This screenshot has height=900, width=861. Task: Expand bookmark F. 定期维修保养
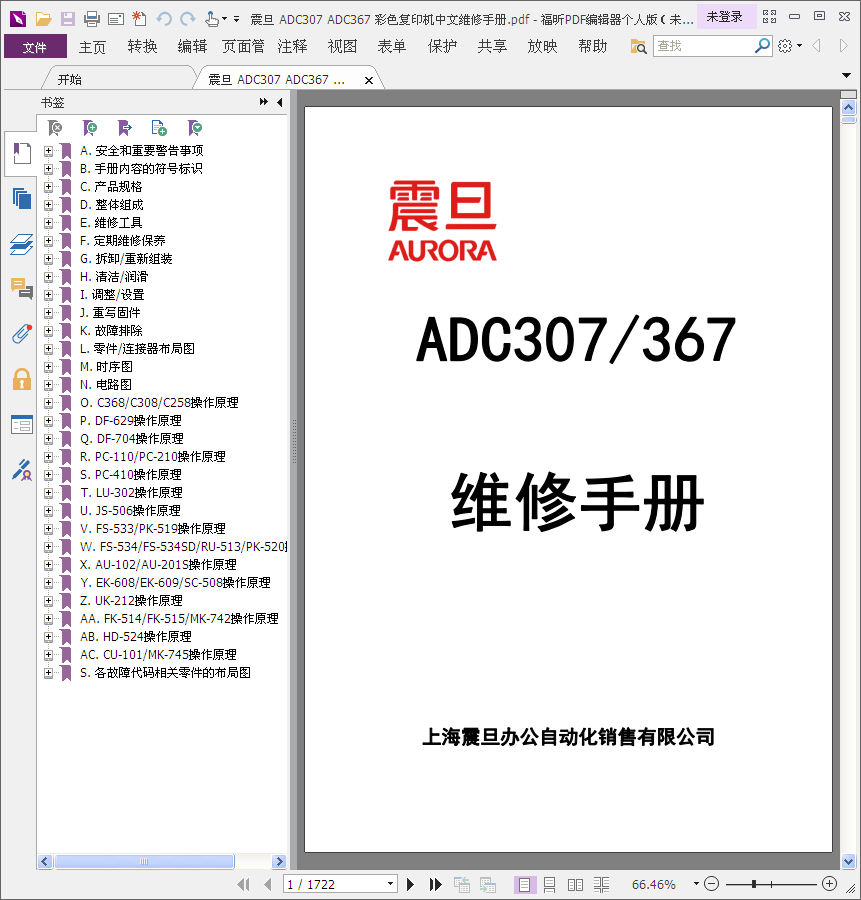pos(49,241)
